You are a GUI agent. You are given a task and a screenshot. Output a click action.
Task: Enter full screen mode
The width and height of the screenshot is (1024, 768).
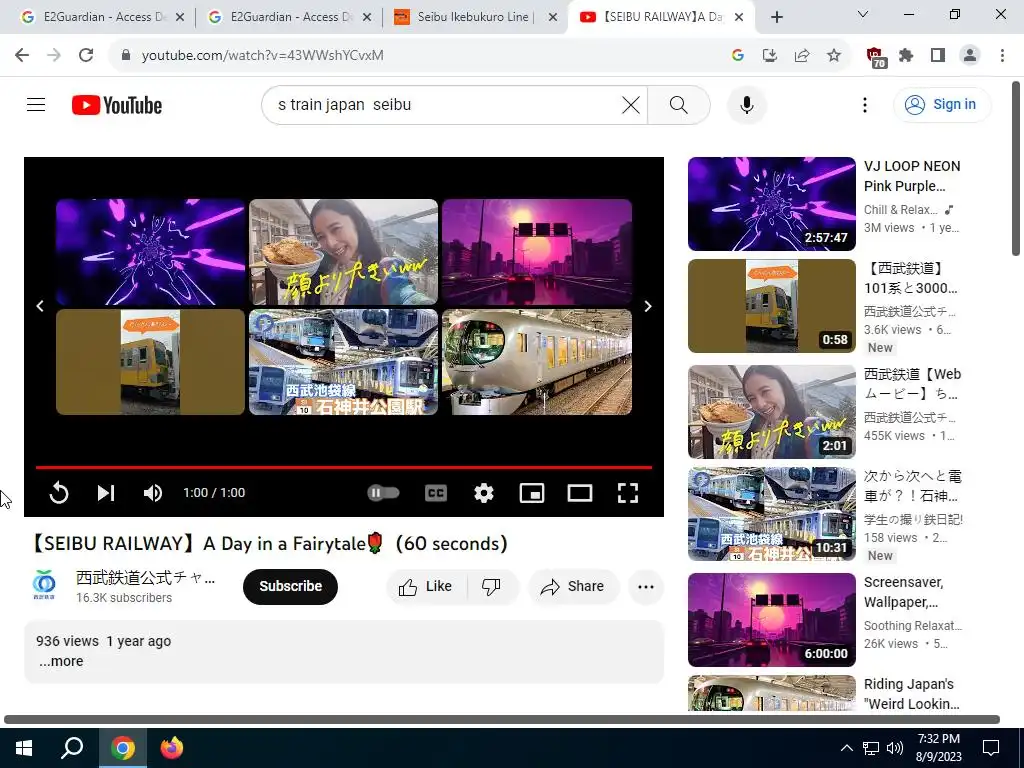click(628, 493)
